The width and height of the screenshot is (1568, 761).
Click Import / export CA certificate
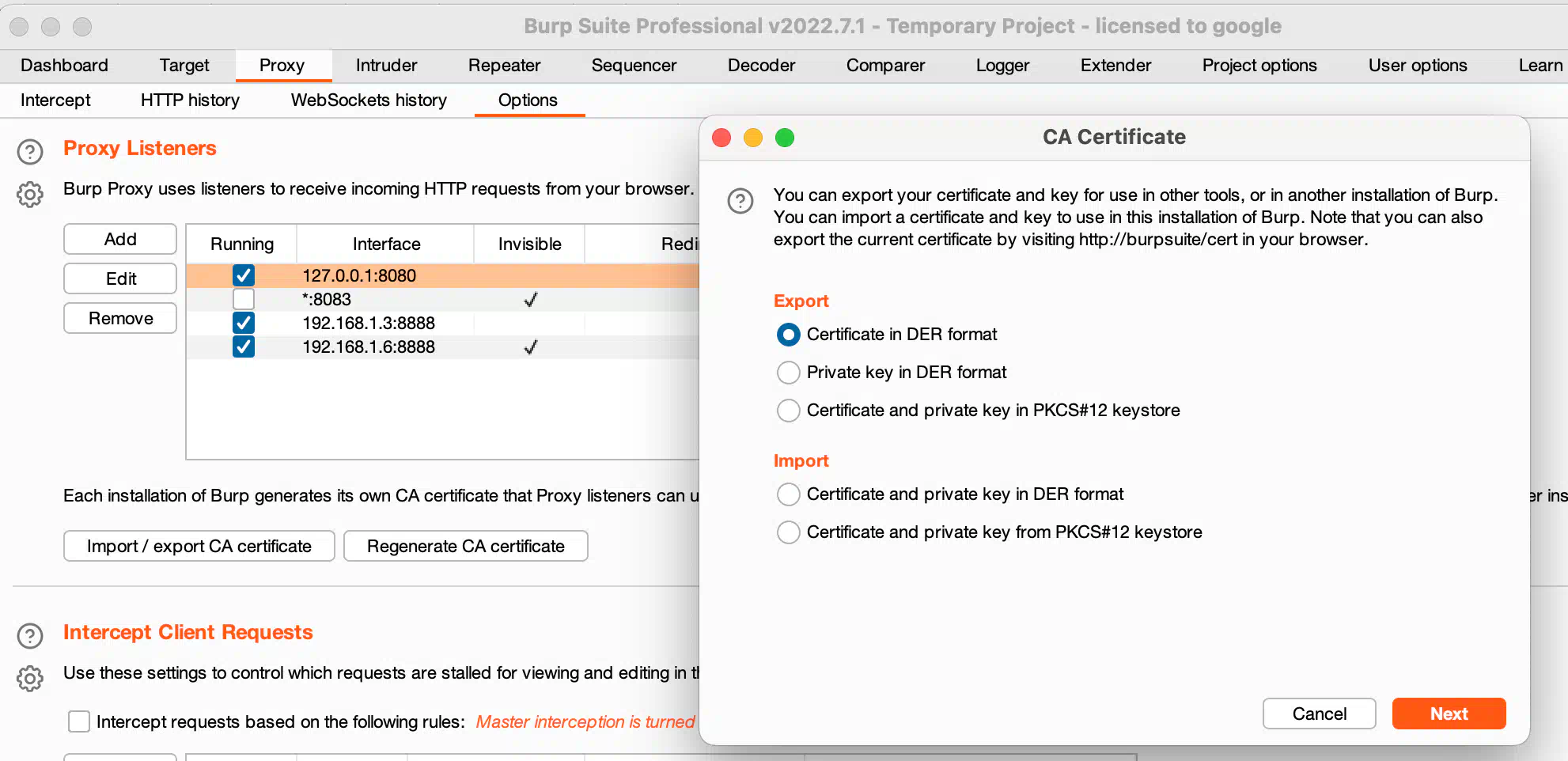click(199, 546)
